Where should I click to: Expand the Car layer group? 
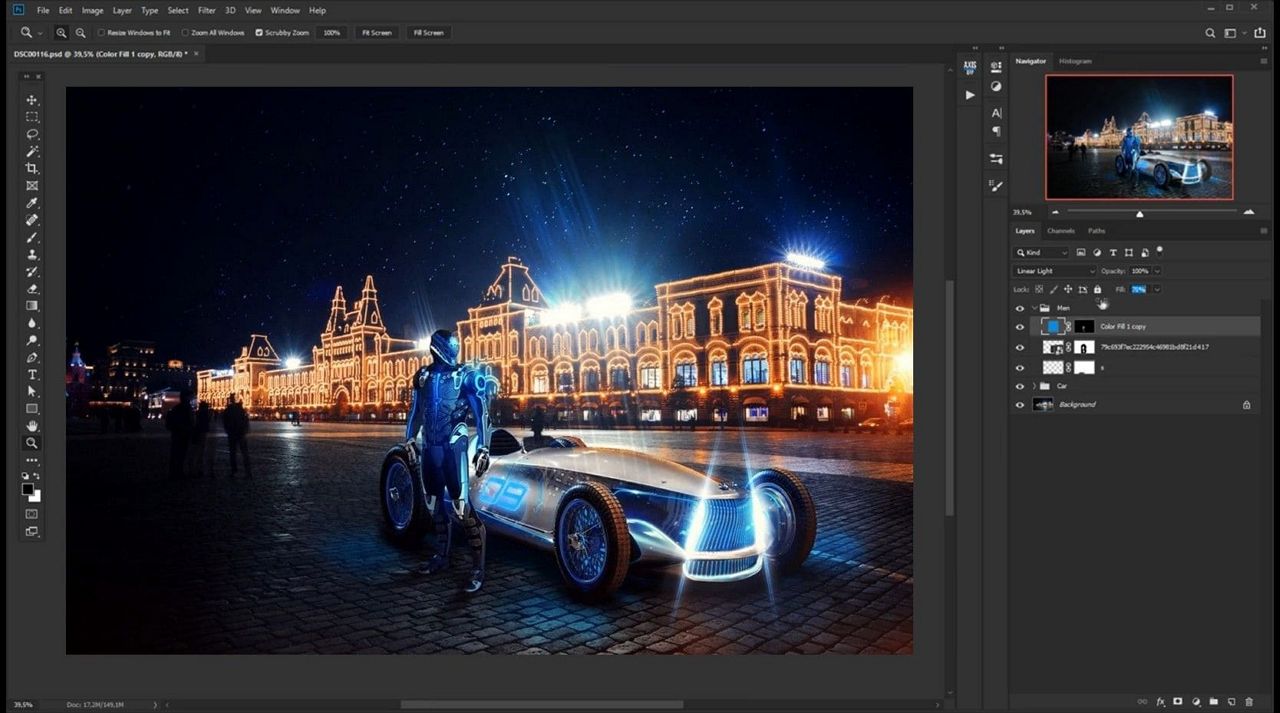pyautogui.click(x=1032, y=385)
